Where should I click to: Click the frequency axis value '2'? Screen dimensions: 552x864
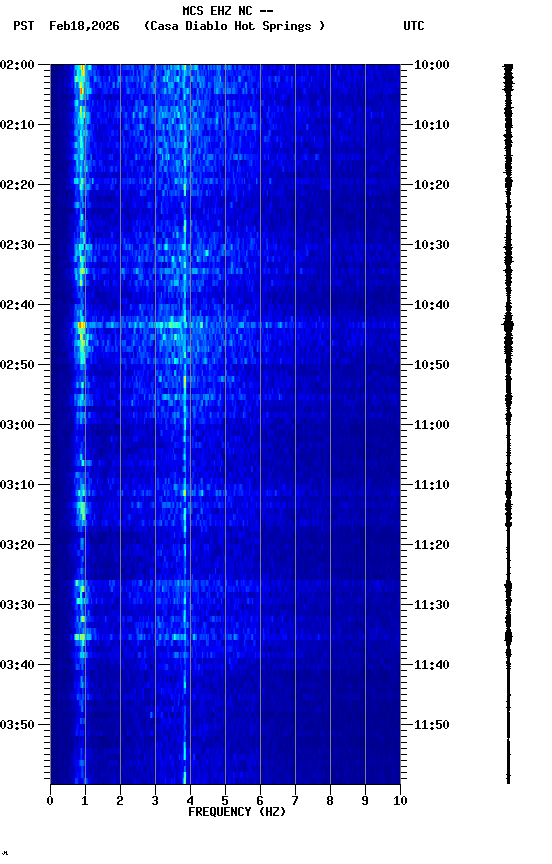click(x=120, y=801)
